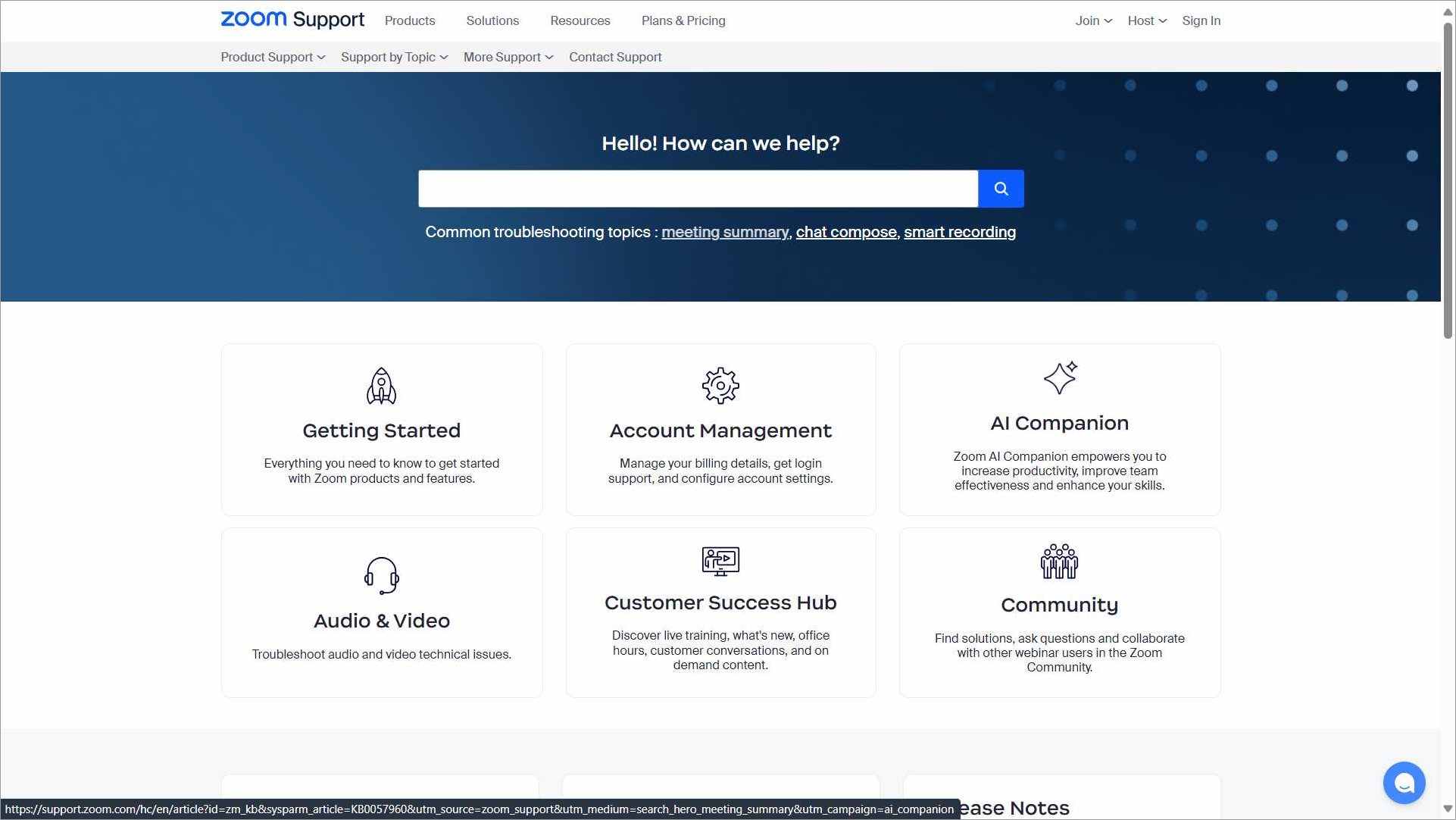Image resolution: width=1456 pixels, height=820 pixels.
Task: Open the meeting summary troubleshooting link
Action: tap(725, 232)
